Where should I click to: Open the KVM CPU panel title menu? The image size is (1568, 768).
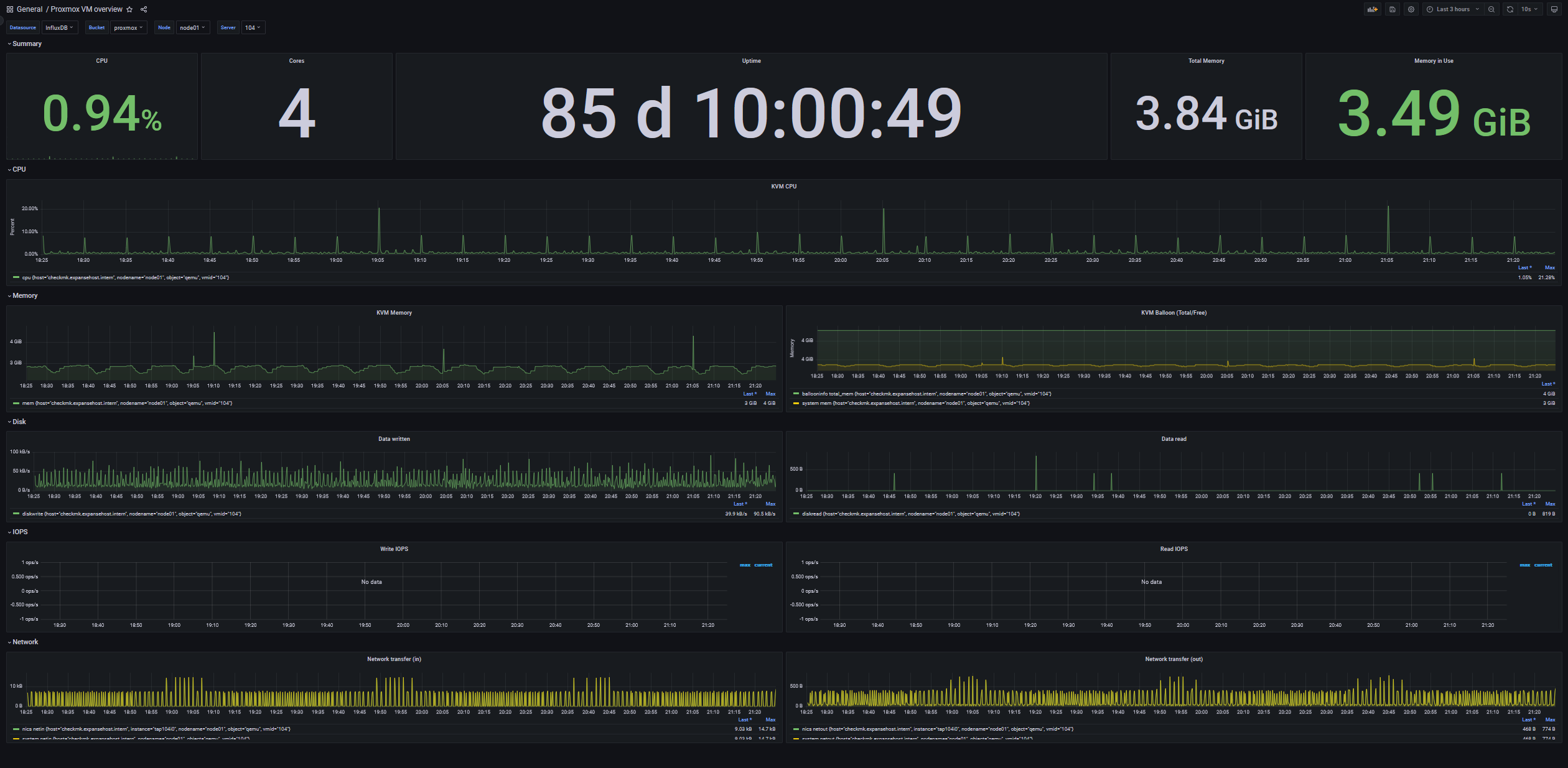[x=783, y=186]
